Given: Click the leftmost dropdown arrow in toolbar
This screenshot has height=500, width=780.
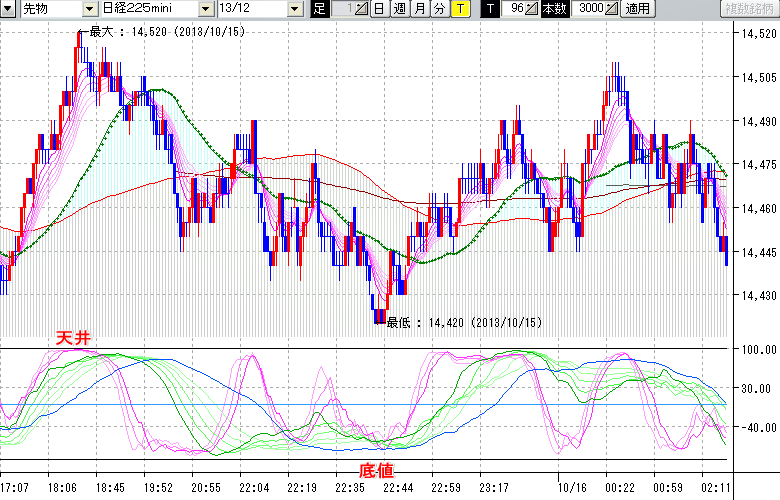Looking at the screenshot, I should pos(8,9).
